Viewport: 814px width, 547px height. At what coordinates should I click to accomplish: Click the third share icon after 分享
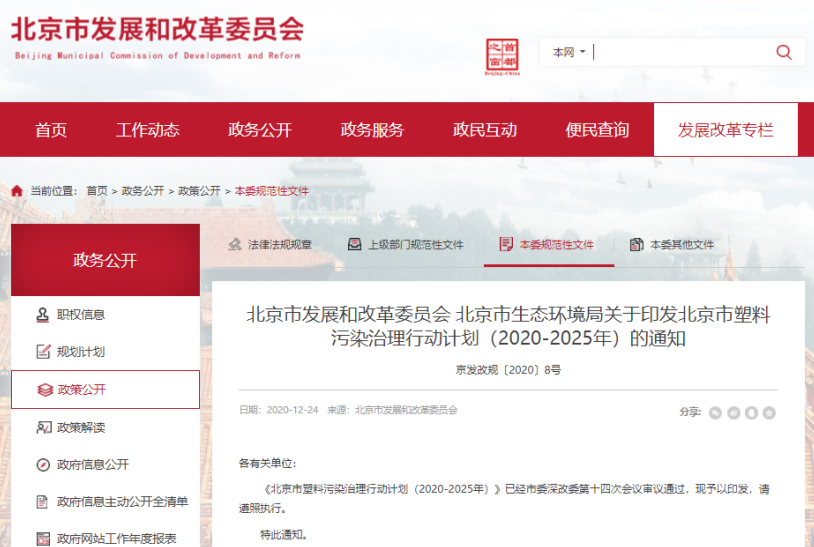pyautogui.click(x=751, y=413)
